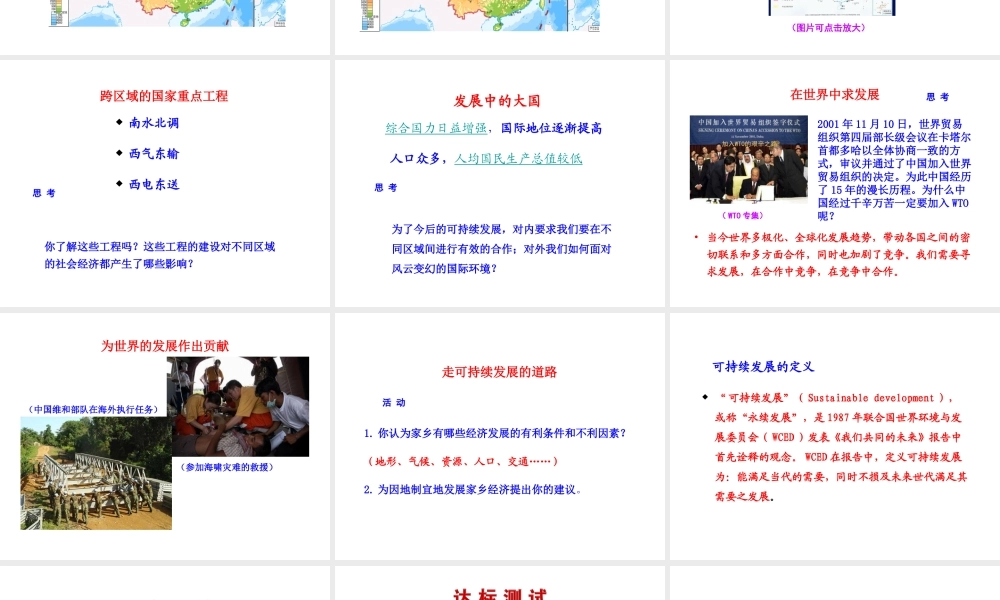Click the tsunami rescue photo
Screen dimensions: 1000x600
click(x=238, y=406)
